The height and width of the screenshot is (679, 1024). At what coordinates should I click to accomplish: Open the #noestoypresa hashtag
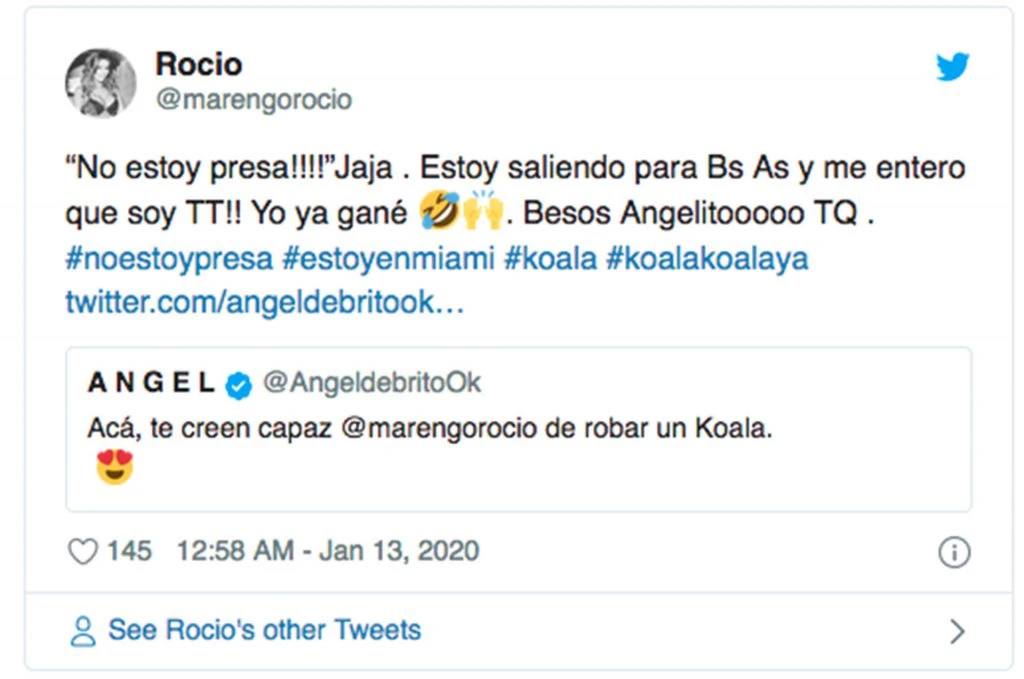168,258
